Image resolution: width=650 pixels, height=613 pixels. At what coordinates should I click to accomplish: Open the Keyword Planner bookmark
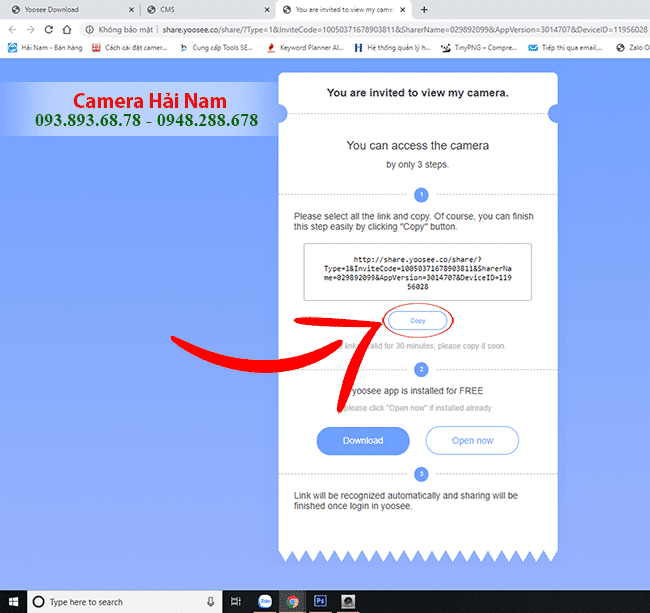[x=306, y=48]
